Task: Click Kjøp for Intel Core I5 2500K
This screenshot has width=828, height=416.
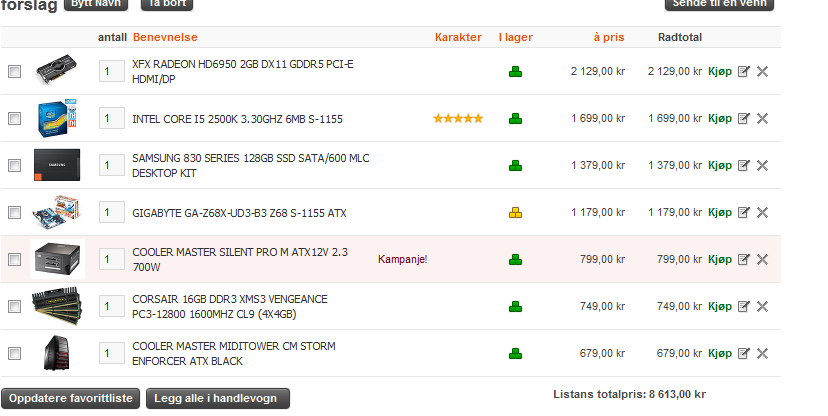Action: pyautogui.click(x=720, y=118)
